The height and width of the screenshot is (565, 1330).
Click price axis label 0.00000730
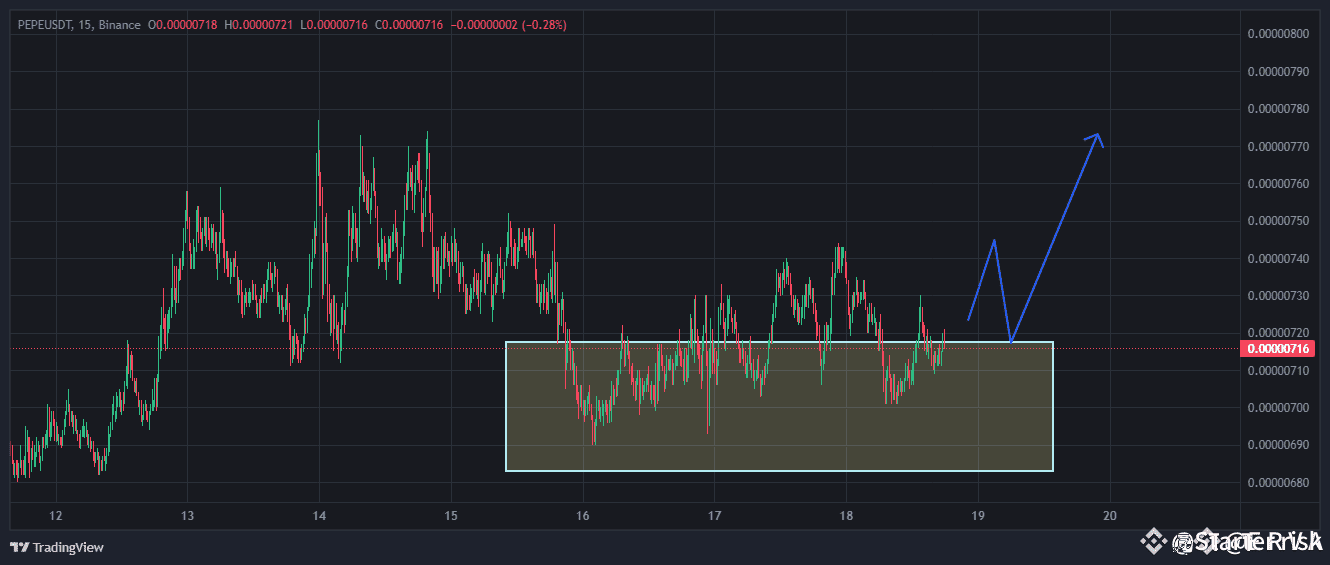(1277, 296)
